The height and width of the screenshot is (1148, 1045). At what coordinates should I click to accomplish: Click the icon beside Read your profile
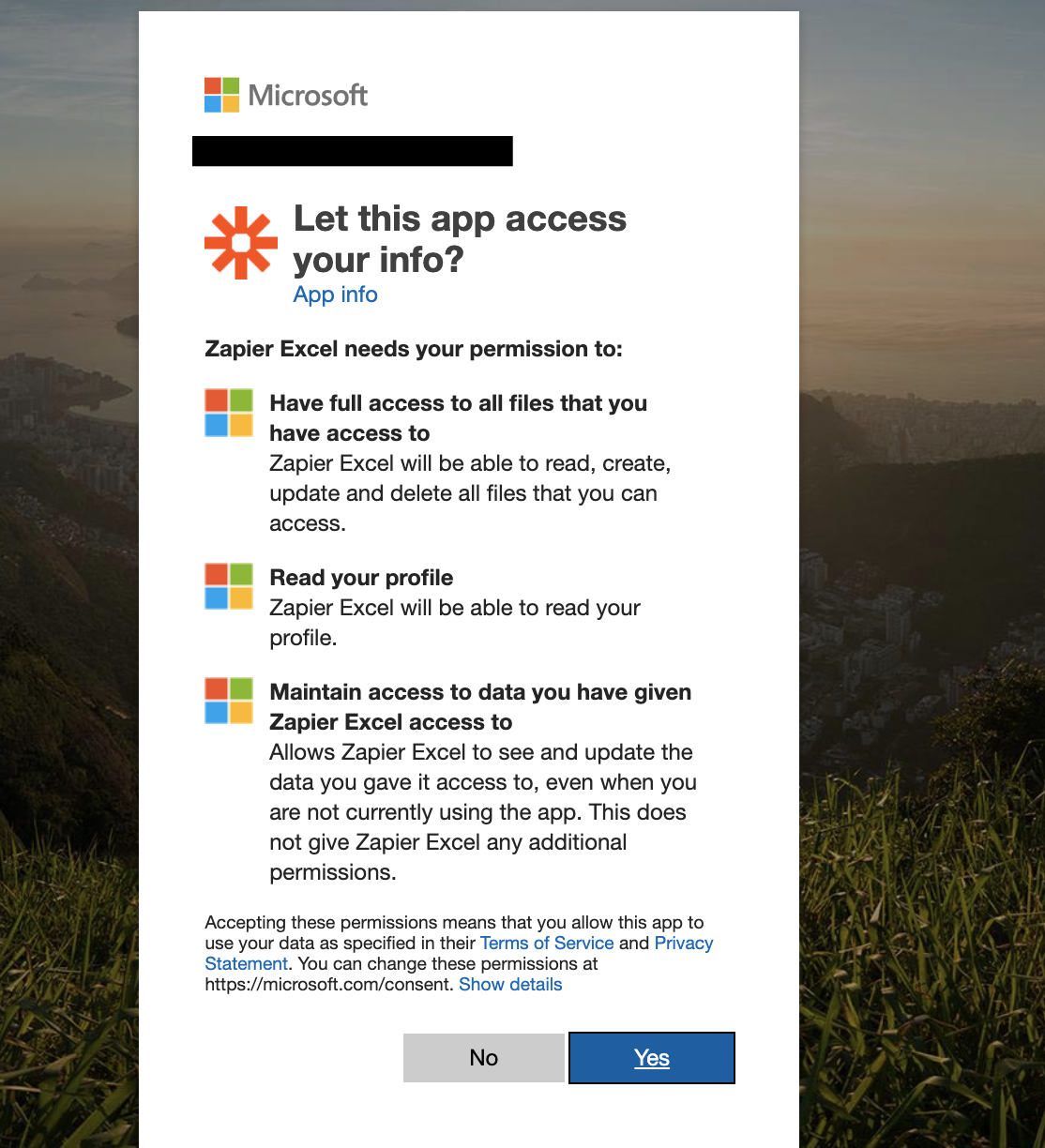(x=229, y=586)
